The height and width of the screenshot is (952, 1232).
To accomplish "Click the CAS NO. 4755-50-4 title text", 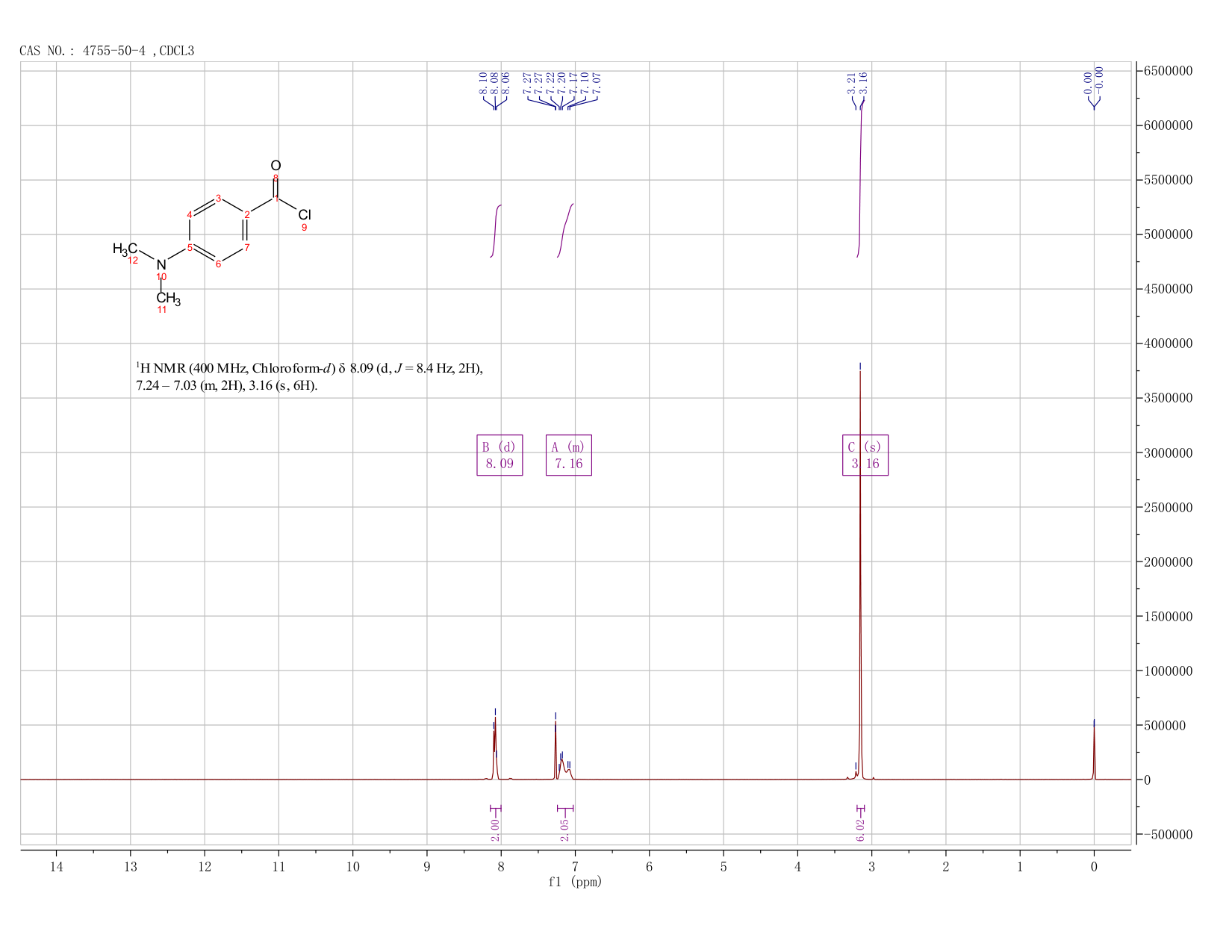I will coord(107,51).
